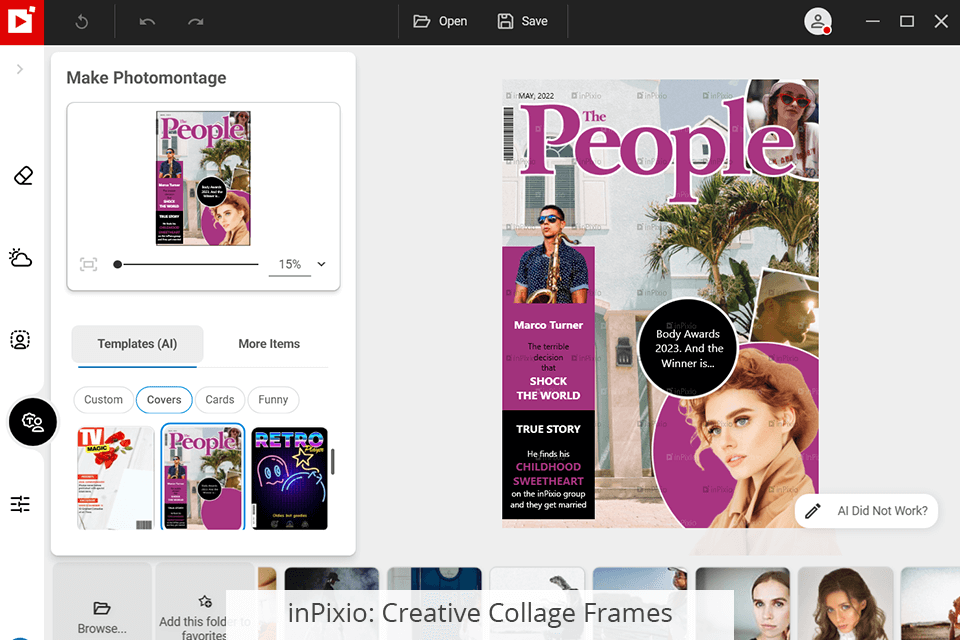Viewport: 960px width, 640px height.
Task: Adjust the zoom slider handle
Action: (118, 265)
